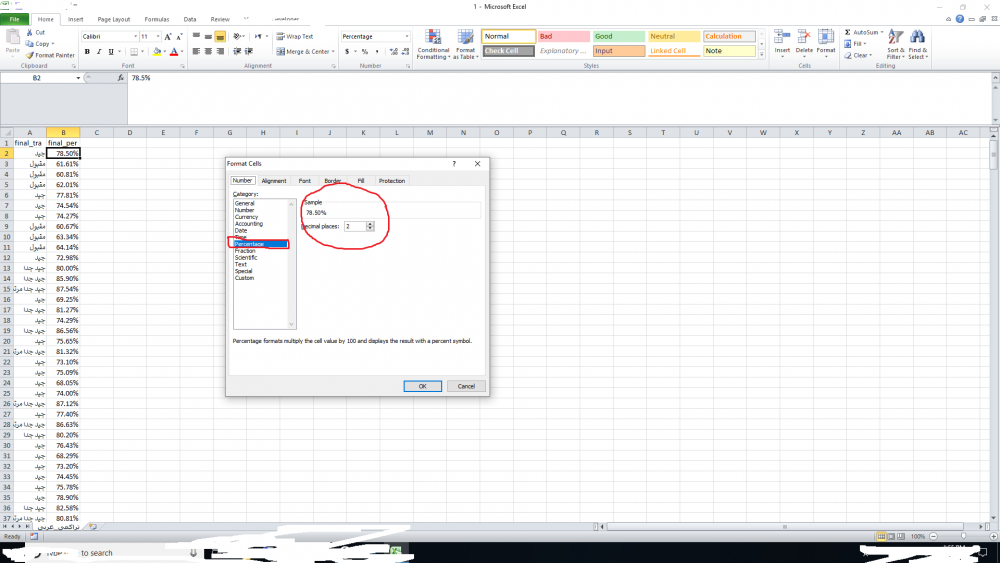Click the Increase Indent icon
Image resolution: width=1000 pixels, height=563 pixels.
click(249, 52)
